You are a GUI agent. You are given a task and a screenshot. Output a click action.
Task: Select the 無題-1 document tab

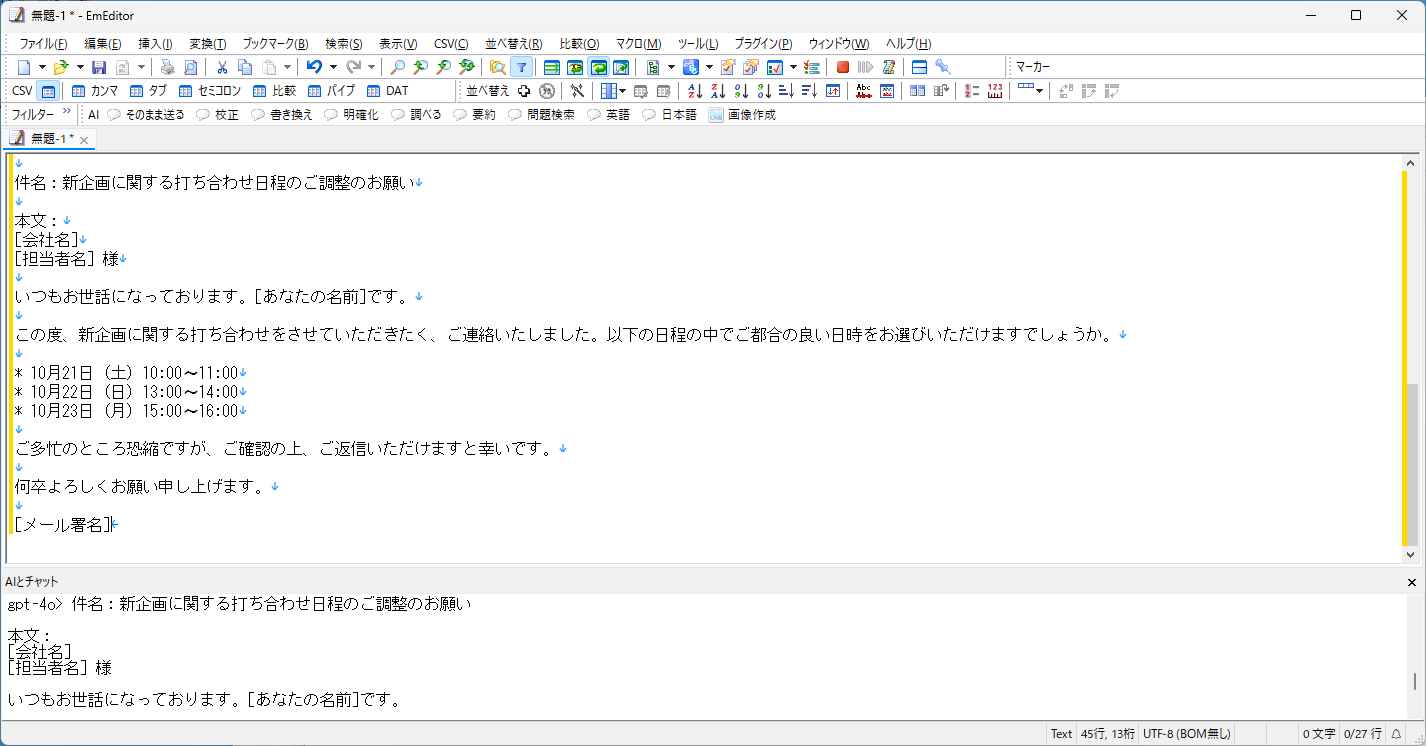(48, 140)
